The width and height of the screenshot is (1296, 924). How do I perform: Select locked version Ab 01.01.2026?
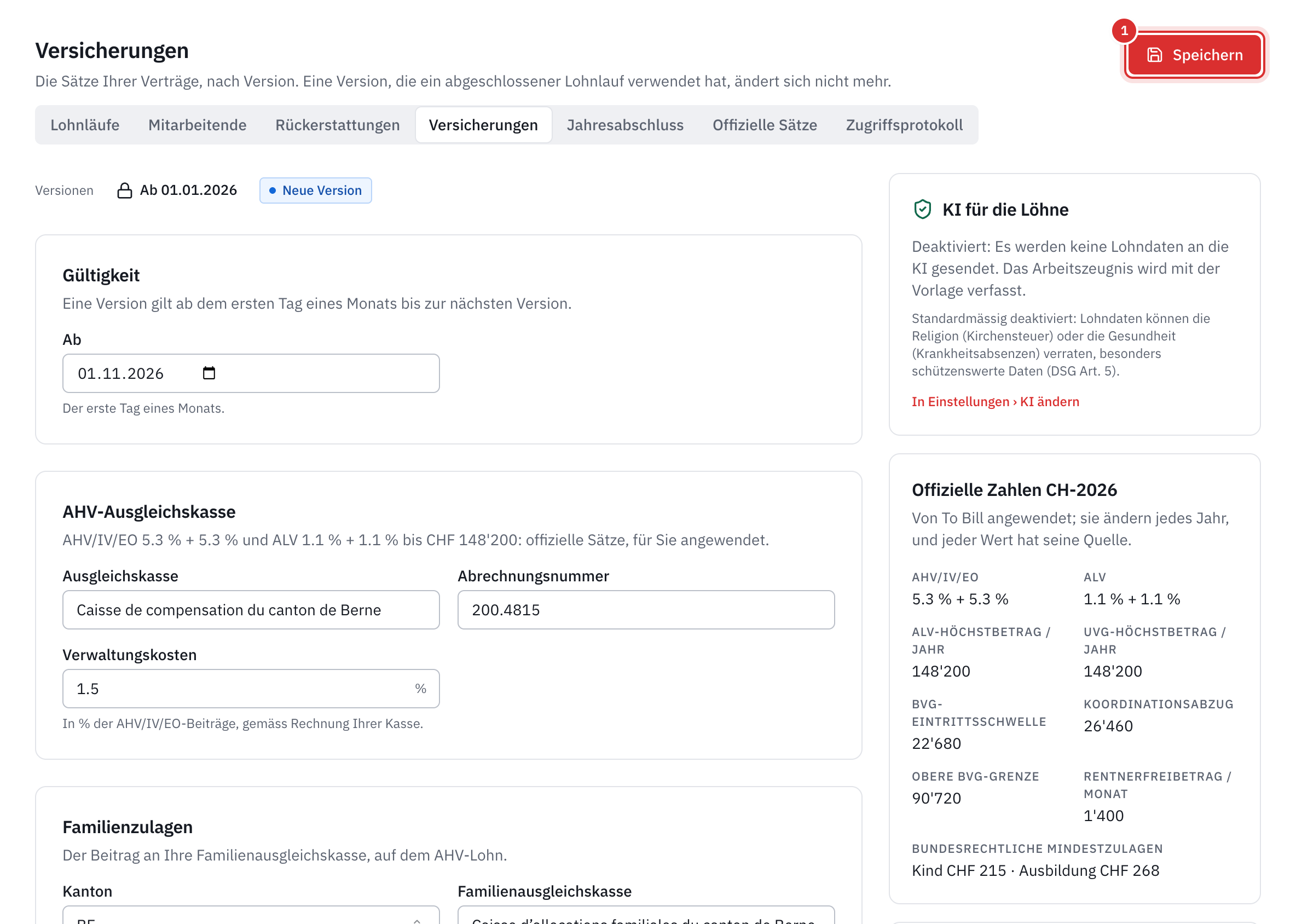(x=177, y=190)
